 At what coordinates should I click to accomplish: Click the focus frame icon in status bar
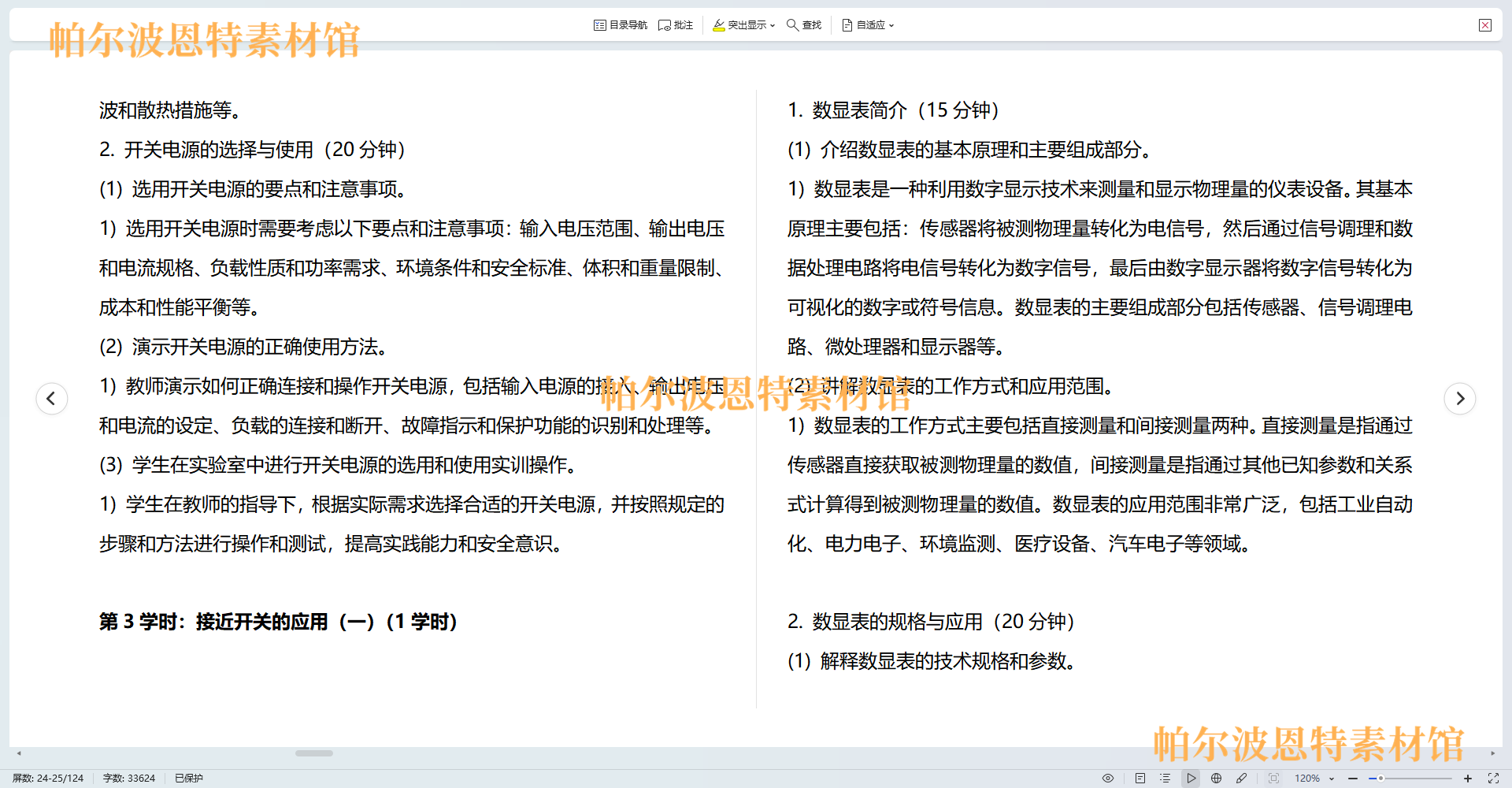coord(1273,778)
